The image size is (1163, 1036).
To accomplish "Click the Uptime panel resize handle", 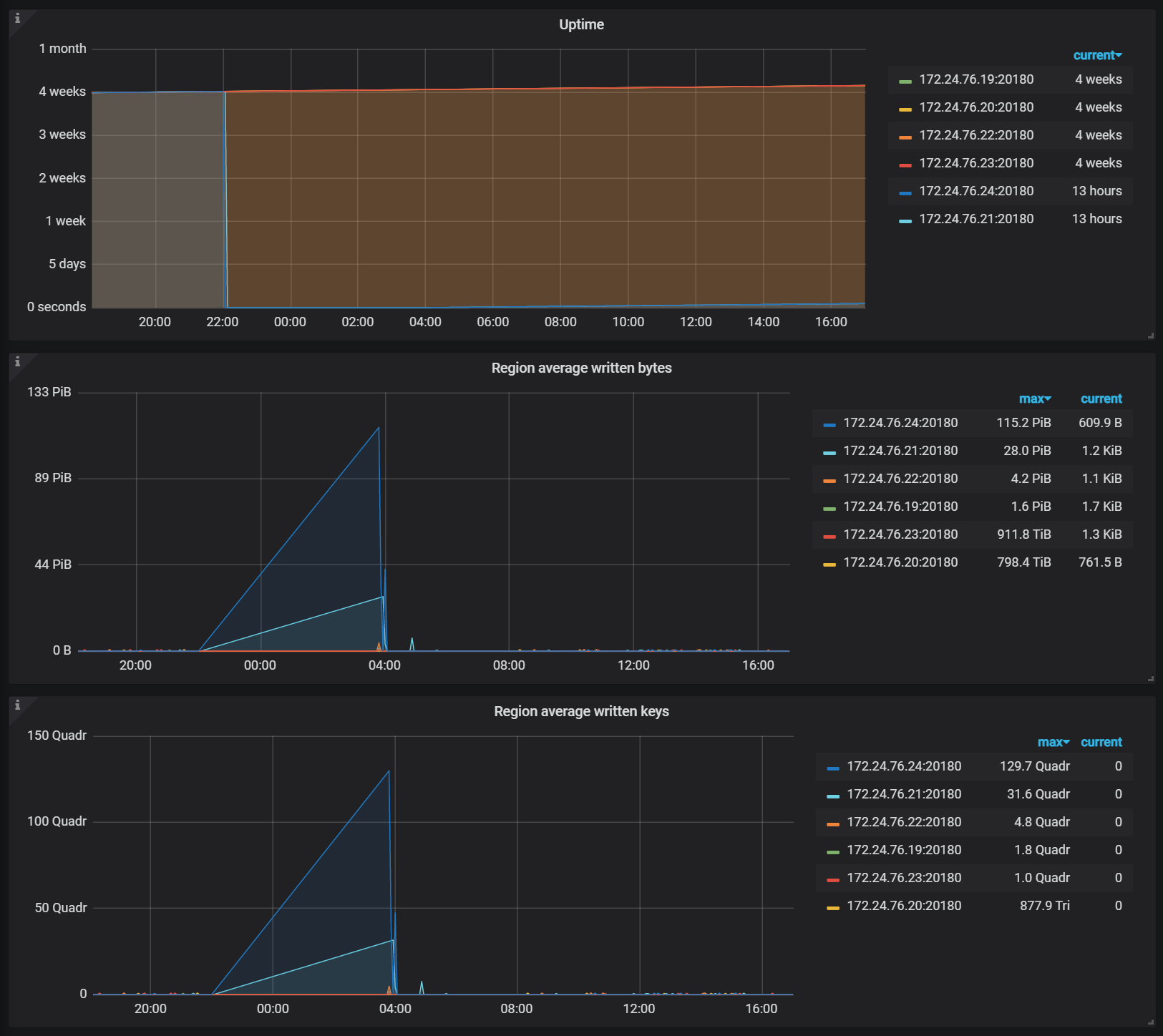I will pyautogui.click(x=1151, y=336).
